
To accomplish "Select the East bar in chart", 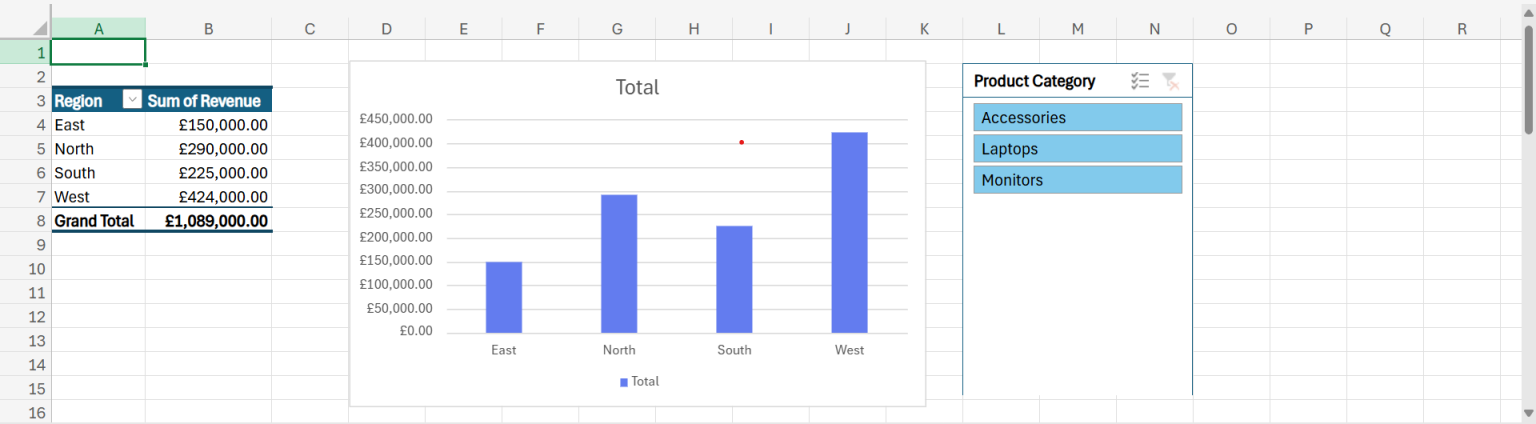I will [x=504, y=297].
